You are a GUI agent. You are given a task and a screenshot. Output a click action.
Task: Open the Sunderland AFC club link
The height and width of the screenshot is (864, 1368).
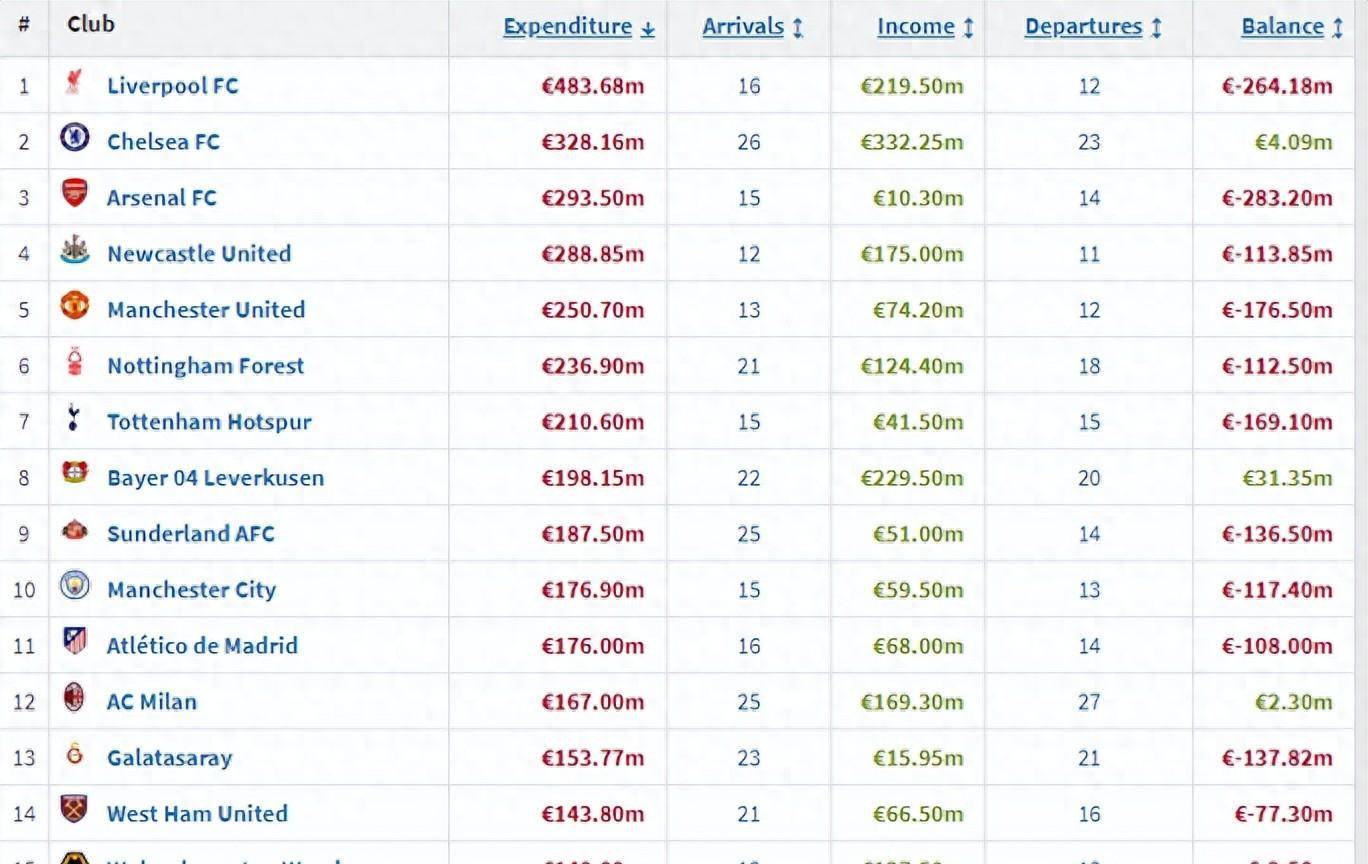coord(190,534)
